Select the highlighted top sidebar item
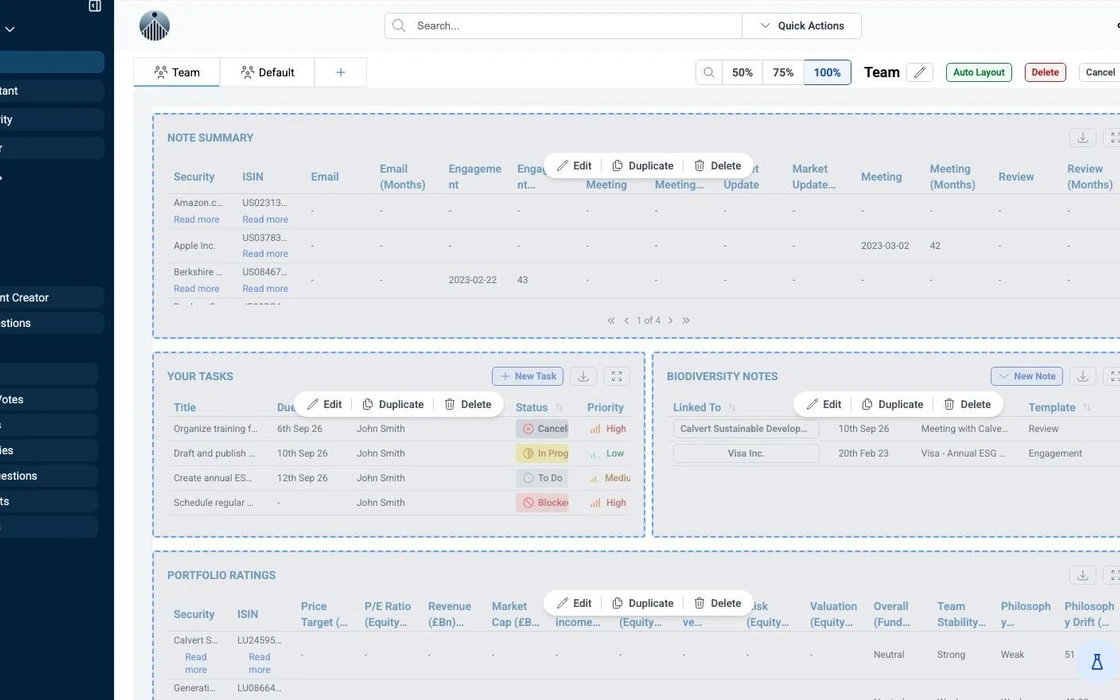This screenshot has width=1120, height=700. click(x=51, y=62)
